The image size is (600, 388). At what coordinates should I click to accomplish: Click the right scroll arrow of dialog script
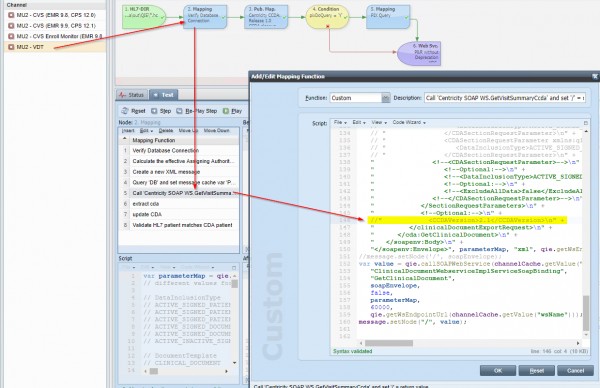coord(578,343)
